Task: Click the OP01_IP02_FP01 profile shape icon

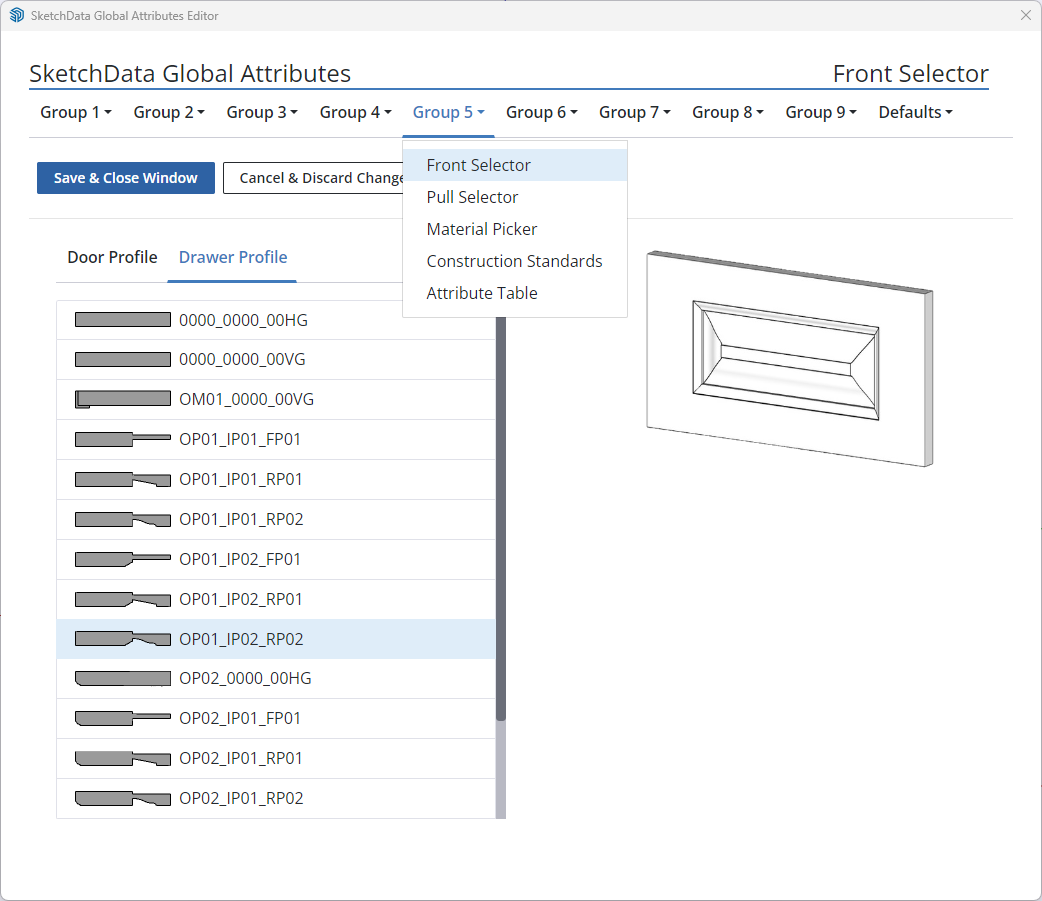Action: pyautogui.click(x=122, y=559)
